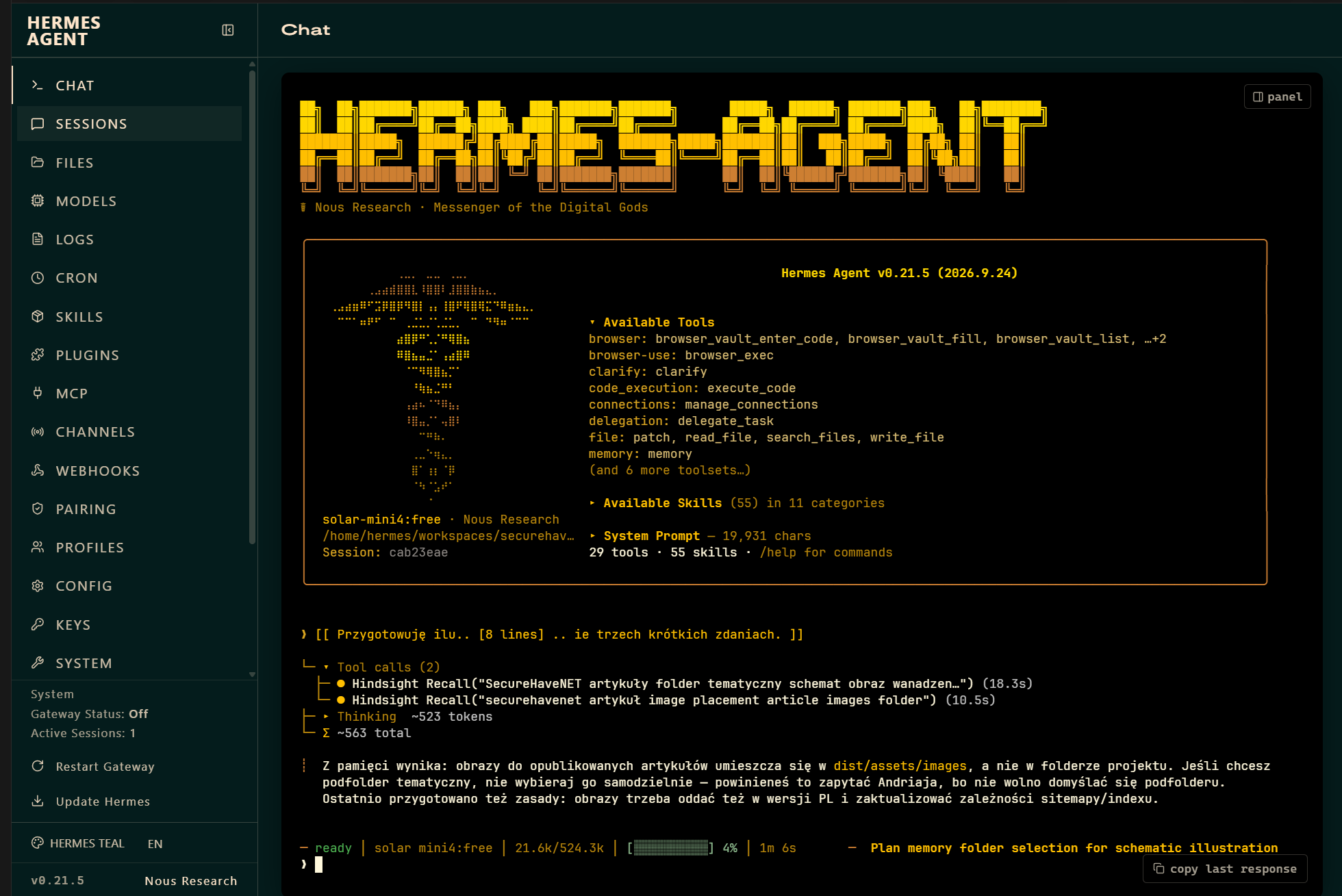The image size is (1342, 896).
Task: Click the dist/assets/images path
Action: coord(900,766)
